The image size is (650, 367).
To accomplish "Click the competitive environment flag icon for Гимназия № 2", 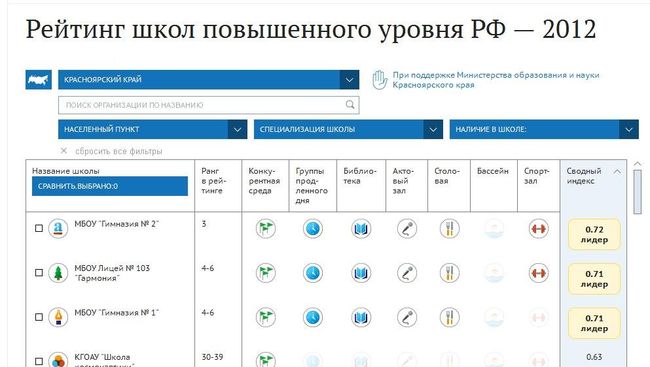I will click(265, 228).
